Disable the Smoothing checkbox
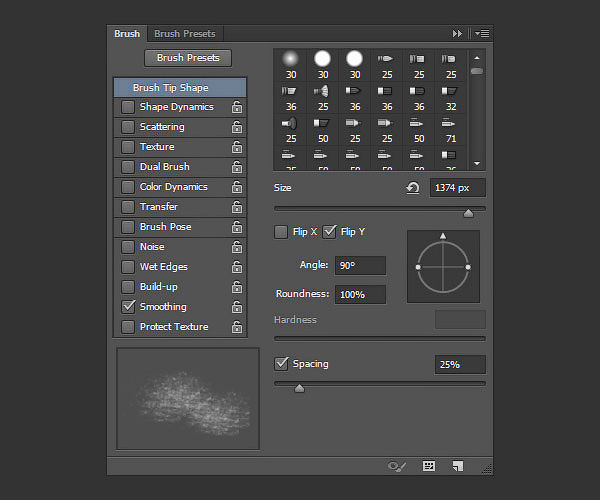 (x=128, y=307)
